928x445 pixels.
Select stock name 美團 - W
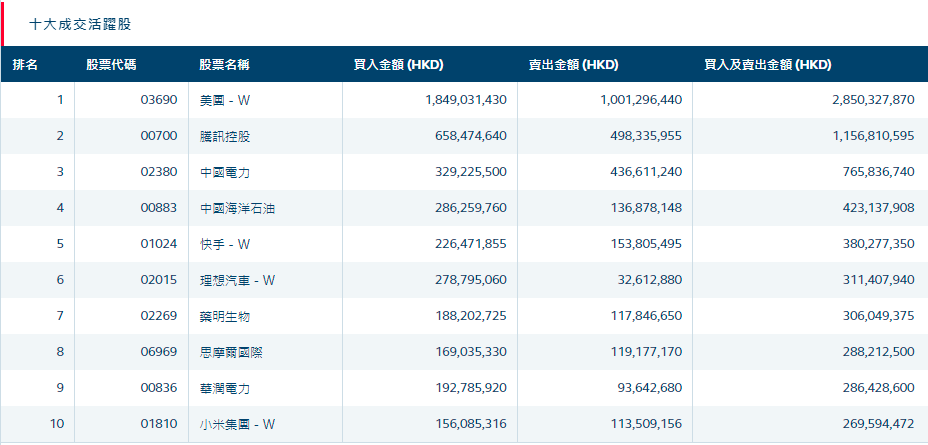point(225,100)
